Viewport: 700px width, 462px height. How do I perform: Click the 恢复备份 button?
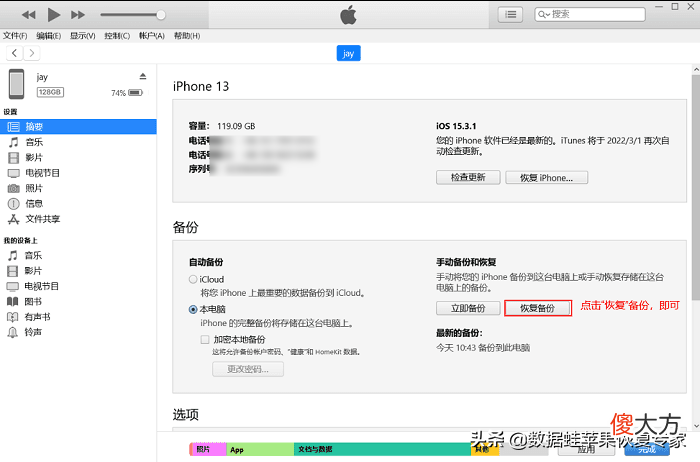(x=538, y=308)
